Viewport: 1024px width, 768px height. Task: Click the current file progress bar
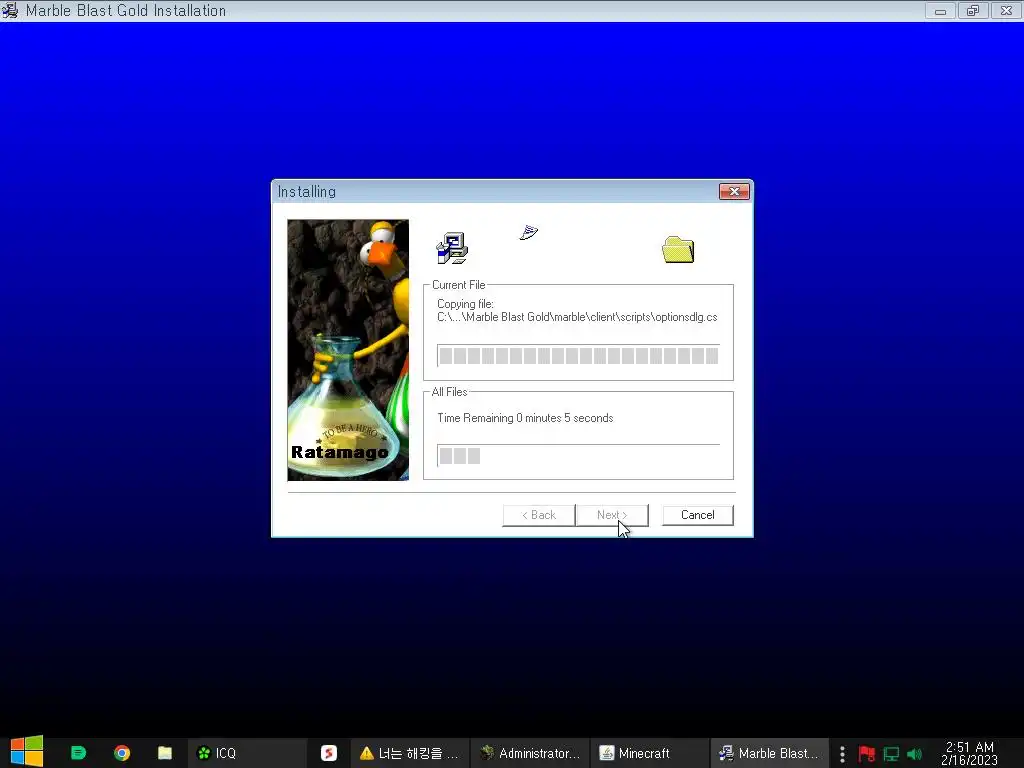click(579, 355)
